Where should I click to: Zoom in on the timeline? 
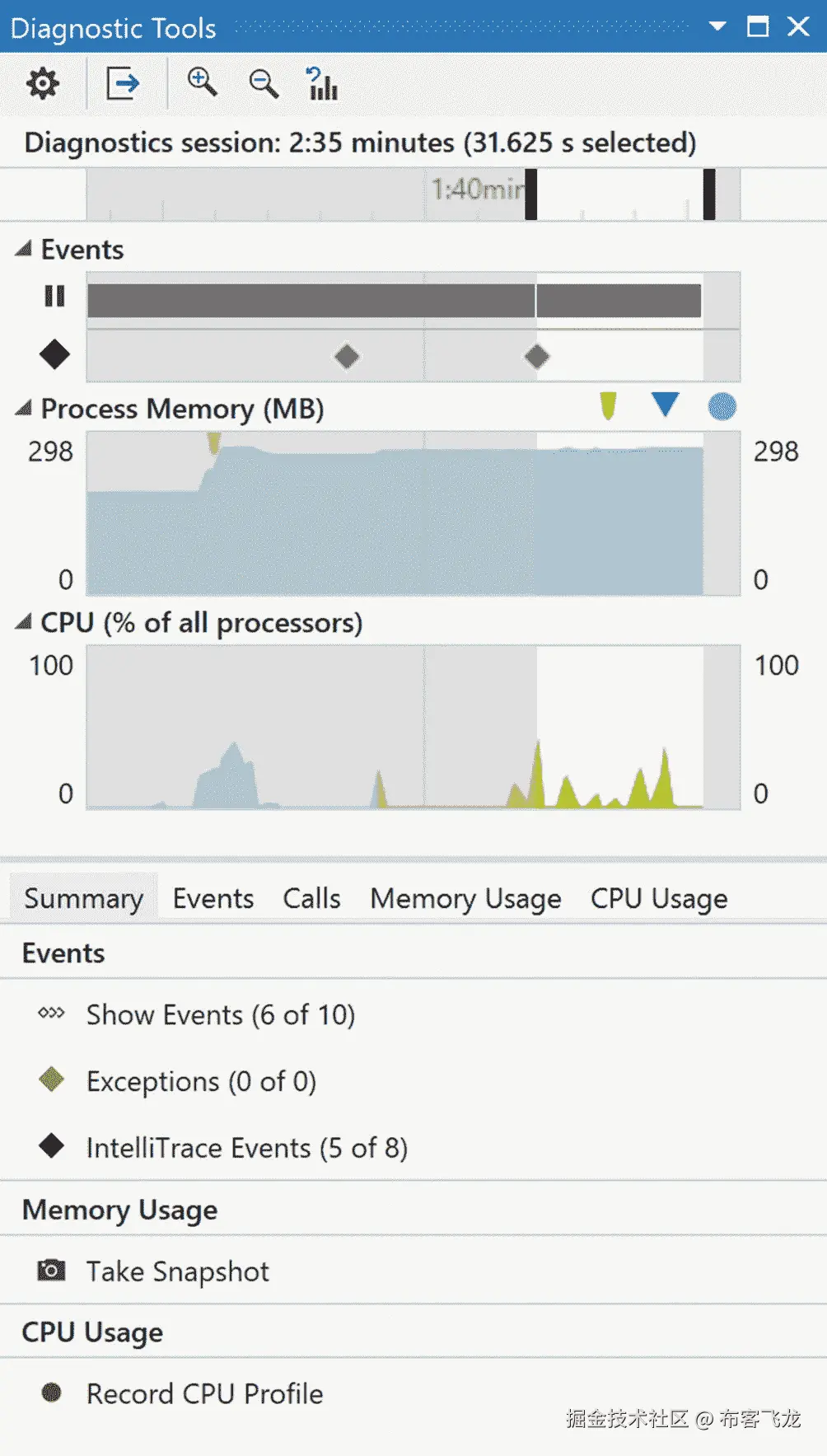point(202,83)
